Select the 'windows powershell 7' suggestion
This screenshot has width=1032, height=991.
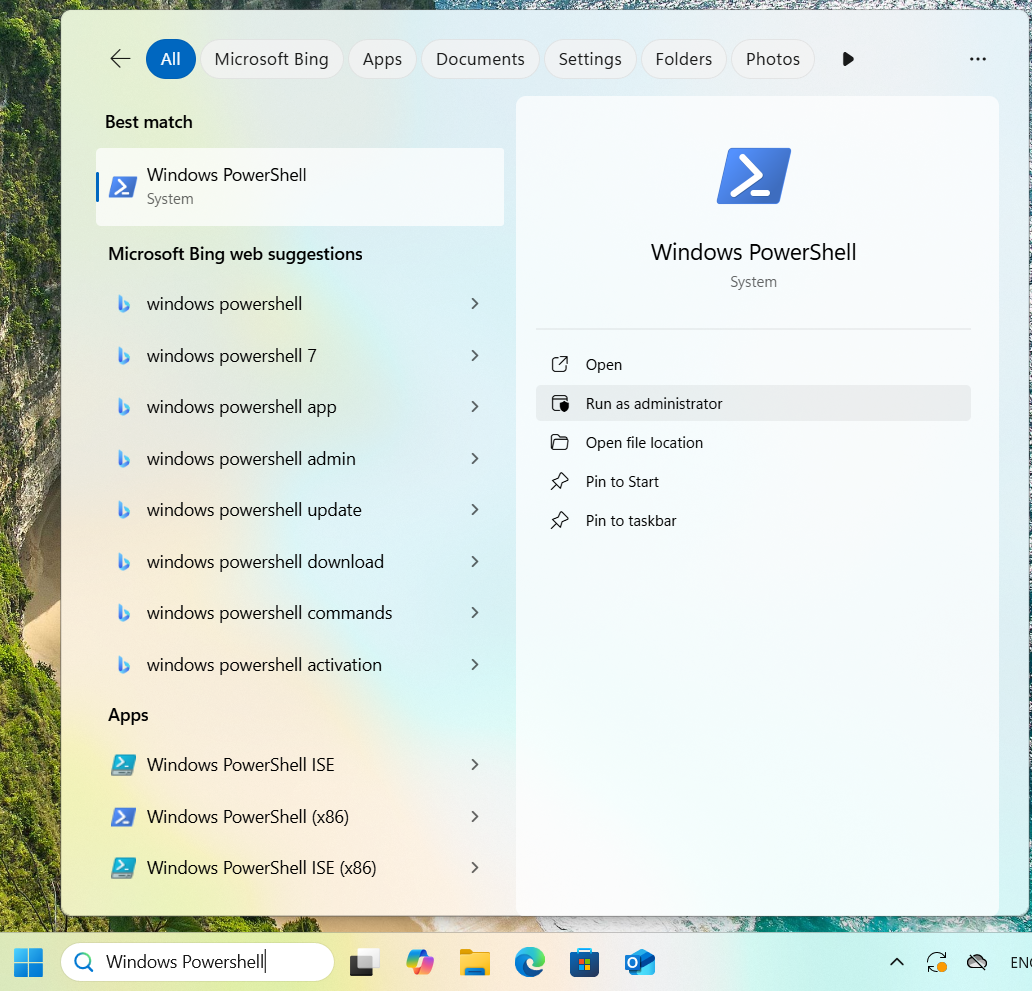[300, 355]
